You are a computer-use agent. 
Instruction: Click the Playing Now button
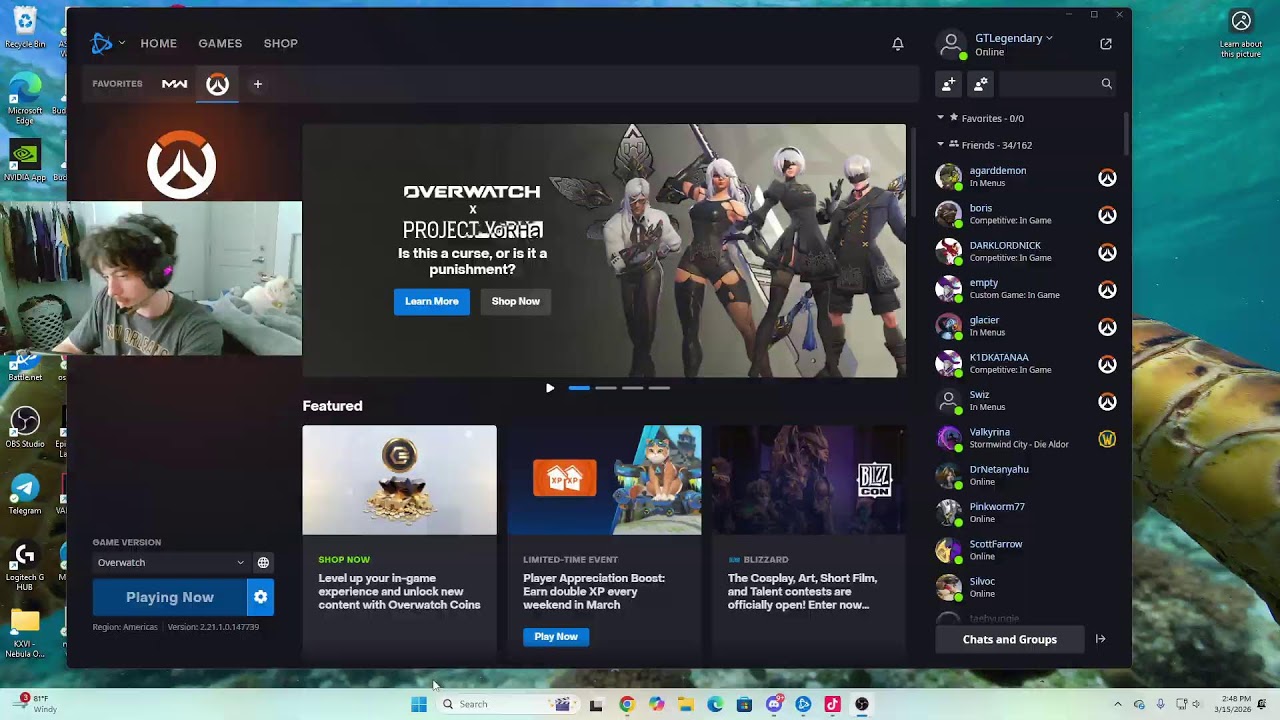[x=170, y=597]
